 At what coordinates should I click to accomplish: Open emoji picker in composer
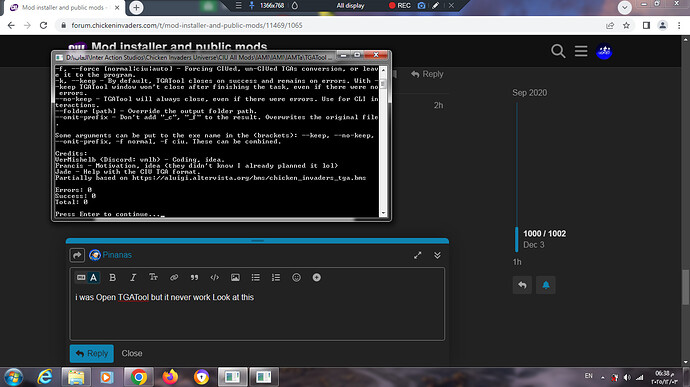pyautogui.click(x=296, y=277)
